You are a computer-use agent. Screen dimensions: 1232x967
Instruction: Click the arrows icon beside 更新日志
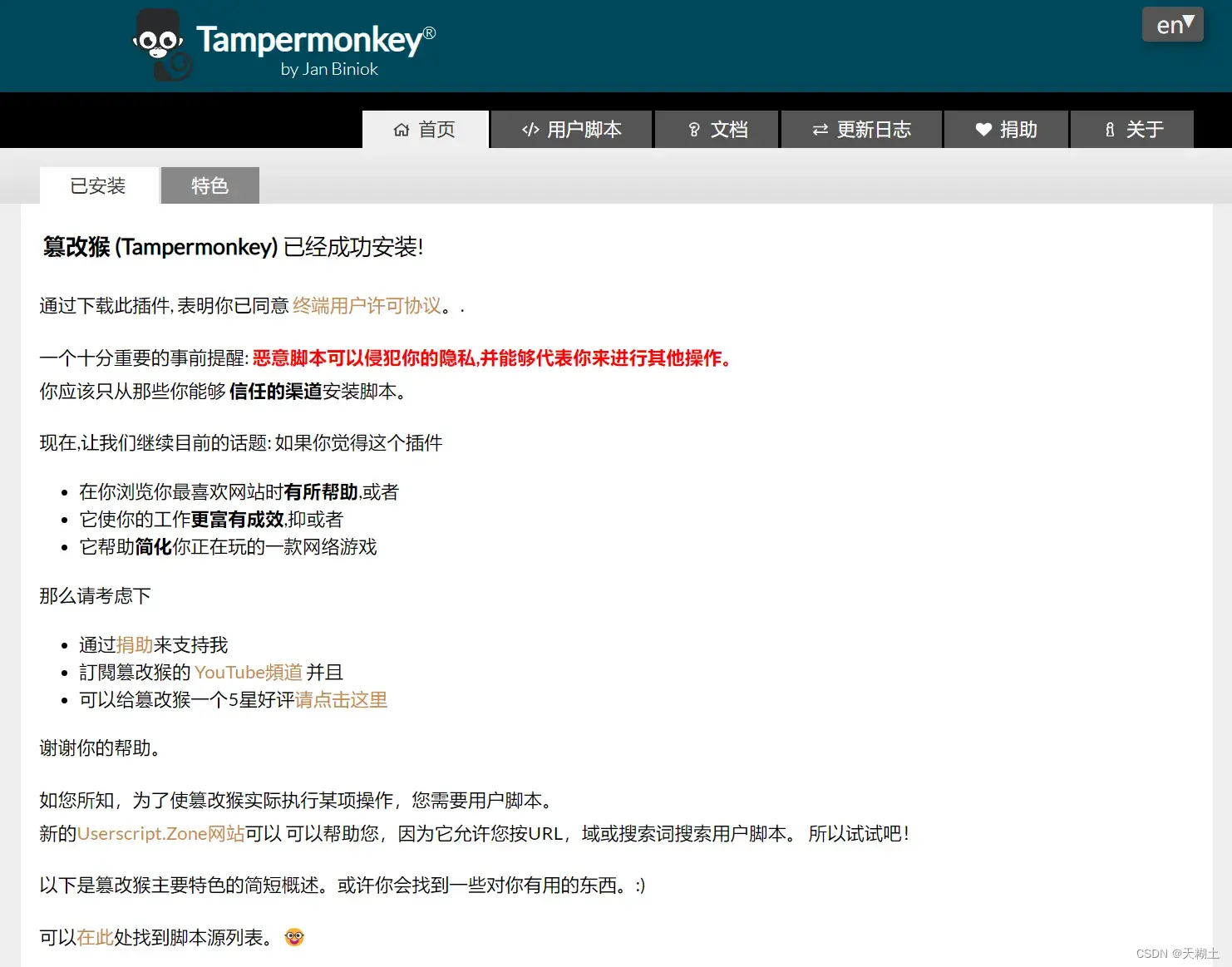click(x=821, y=130)
